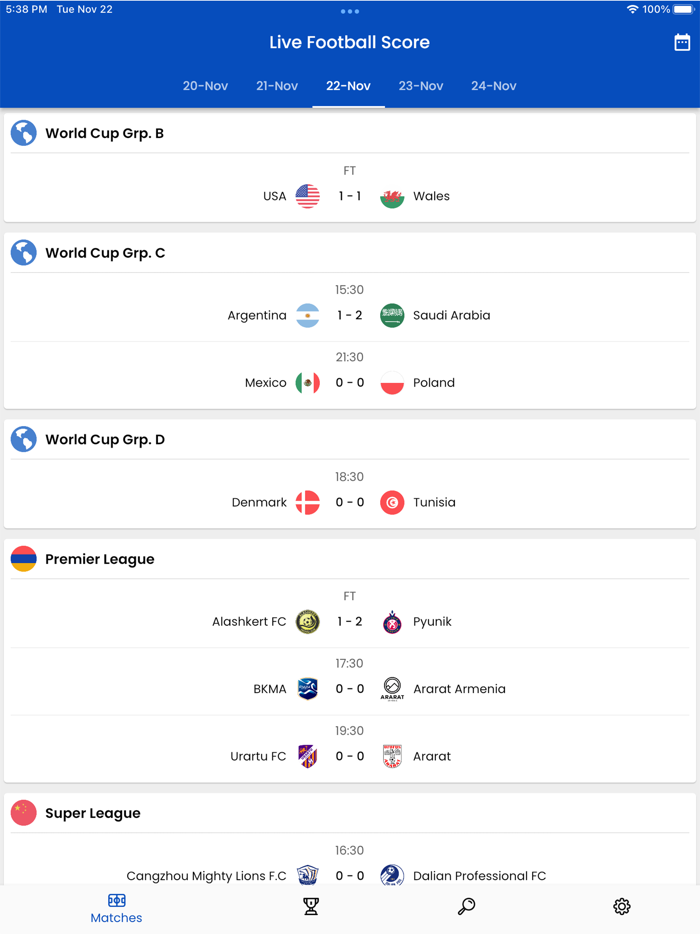Tap the Matches tab icon
700x934 pixels.
click(116, 901)
